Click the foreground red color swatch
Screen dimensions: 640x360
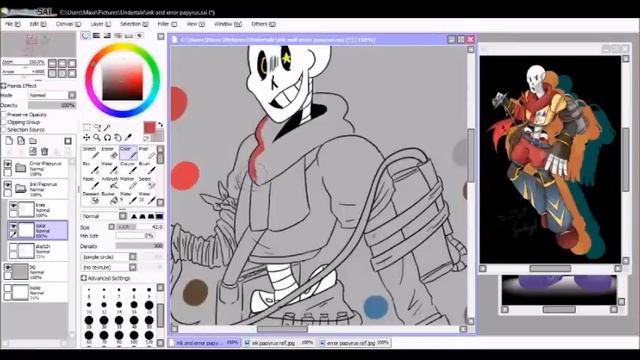click(x=149, y=128)
